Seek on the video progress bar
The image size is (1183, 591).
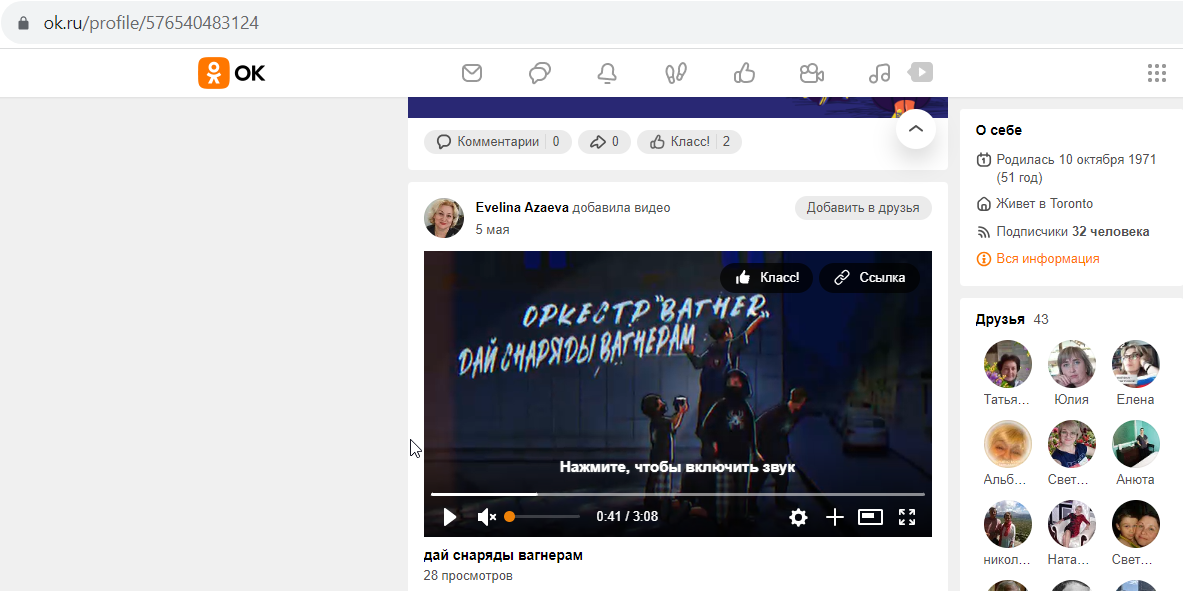pos(678,494)
